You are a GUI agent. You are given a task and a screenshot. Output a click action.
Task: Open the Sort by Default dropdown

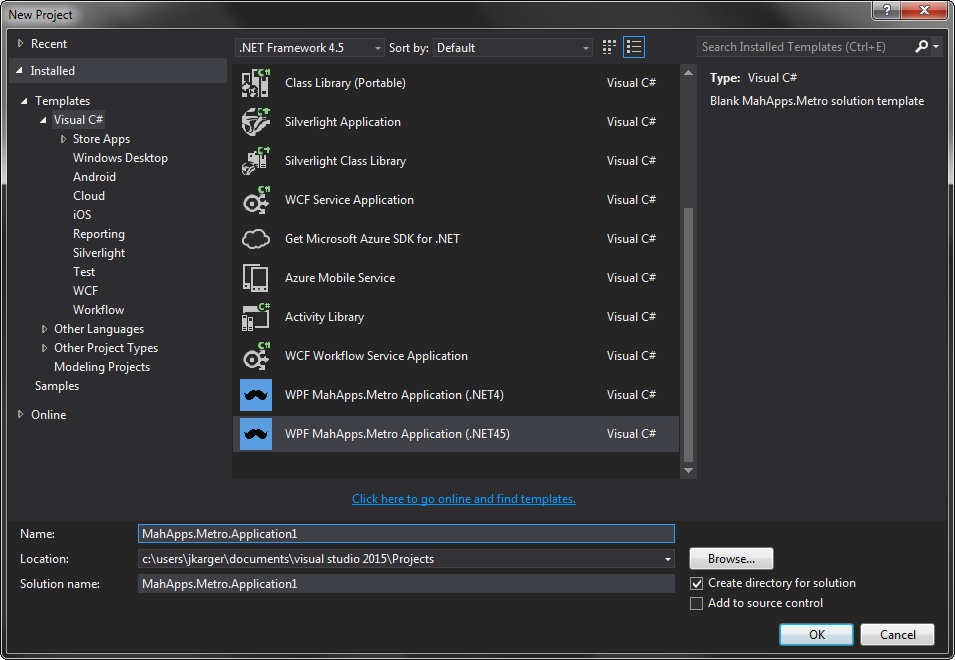tap(512, 47)
